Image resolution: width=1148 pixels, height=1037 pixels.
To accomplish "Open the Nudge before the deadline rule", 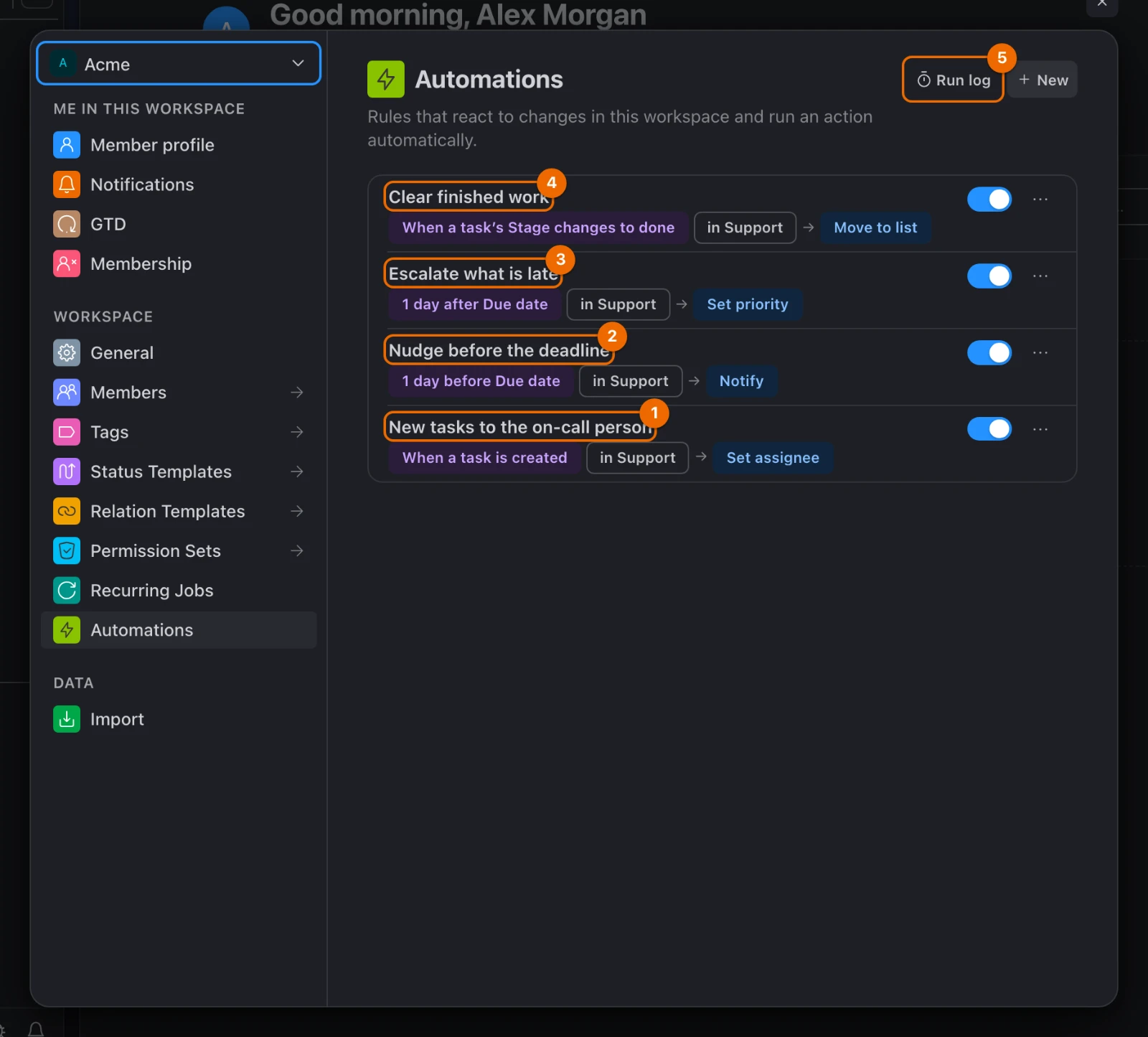I will [499, 350].
